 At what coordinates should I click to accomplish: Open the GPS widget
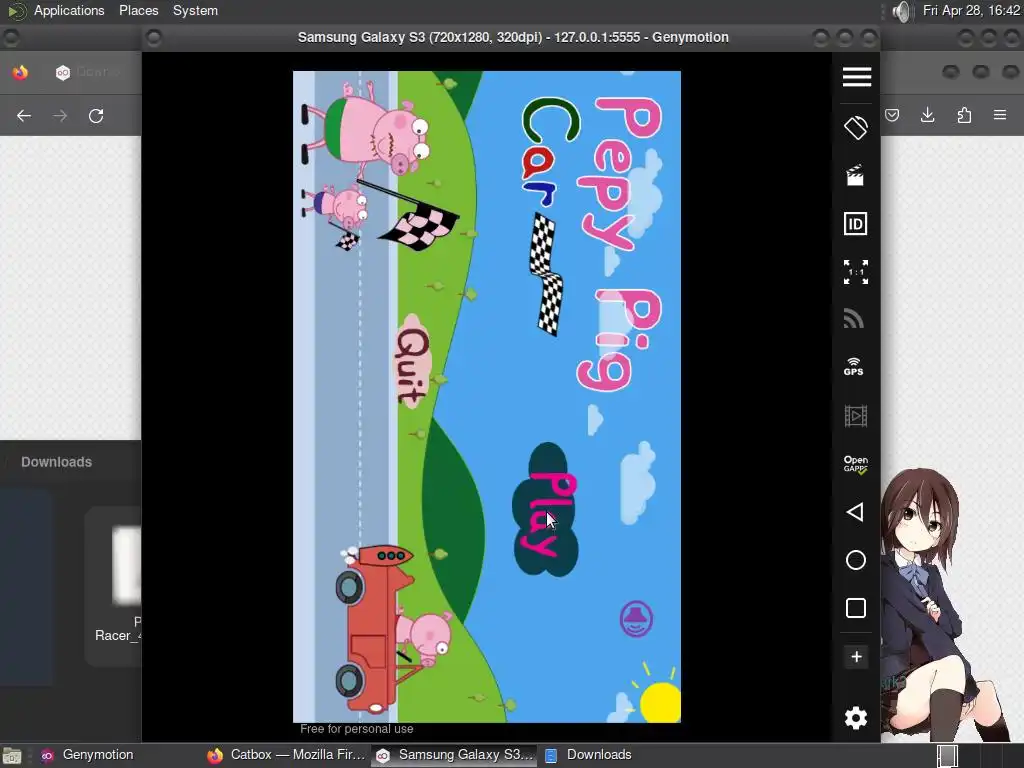click(854, 366)
